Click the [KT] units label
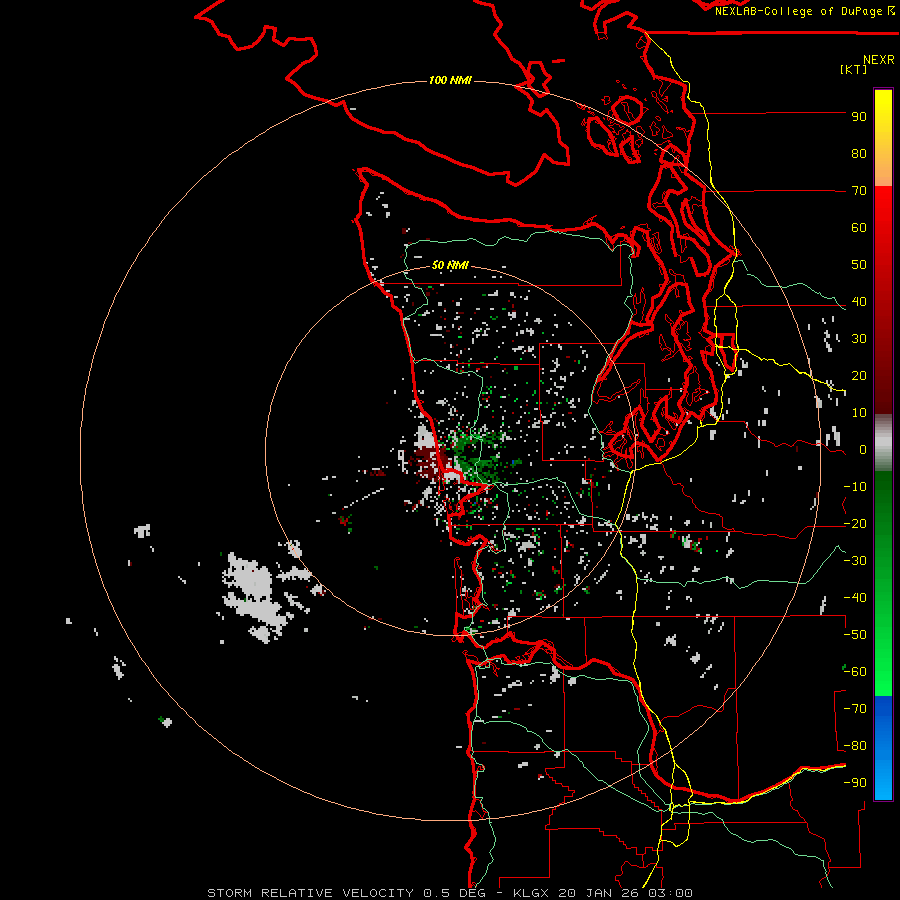Screen dimensions: 900x900 pyautogui.click(x=853, y=69)
